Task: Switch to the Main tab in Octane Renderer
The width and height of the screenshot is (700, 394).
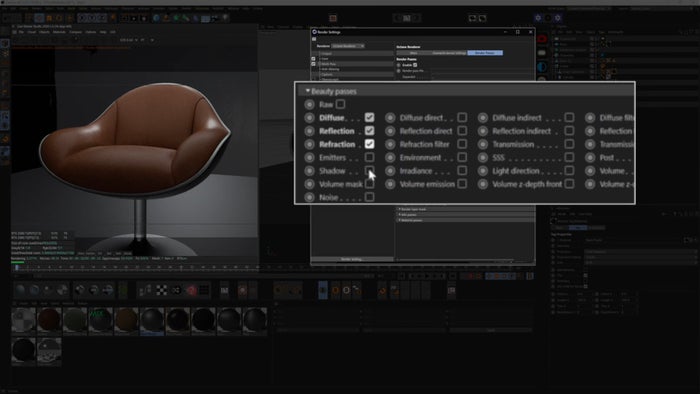Action: point(413,53)
